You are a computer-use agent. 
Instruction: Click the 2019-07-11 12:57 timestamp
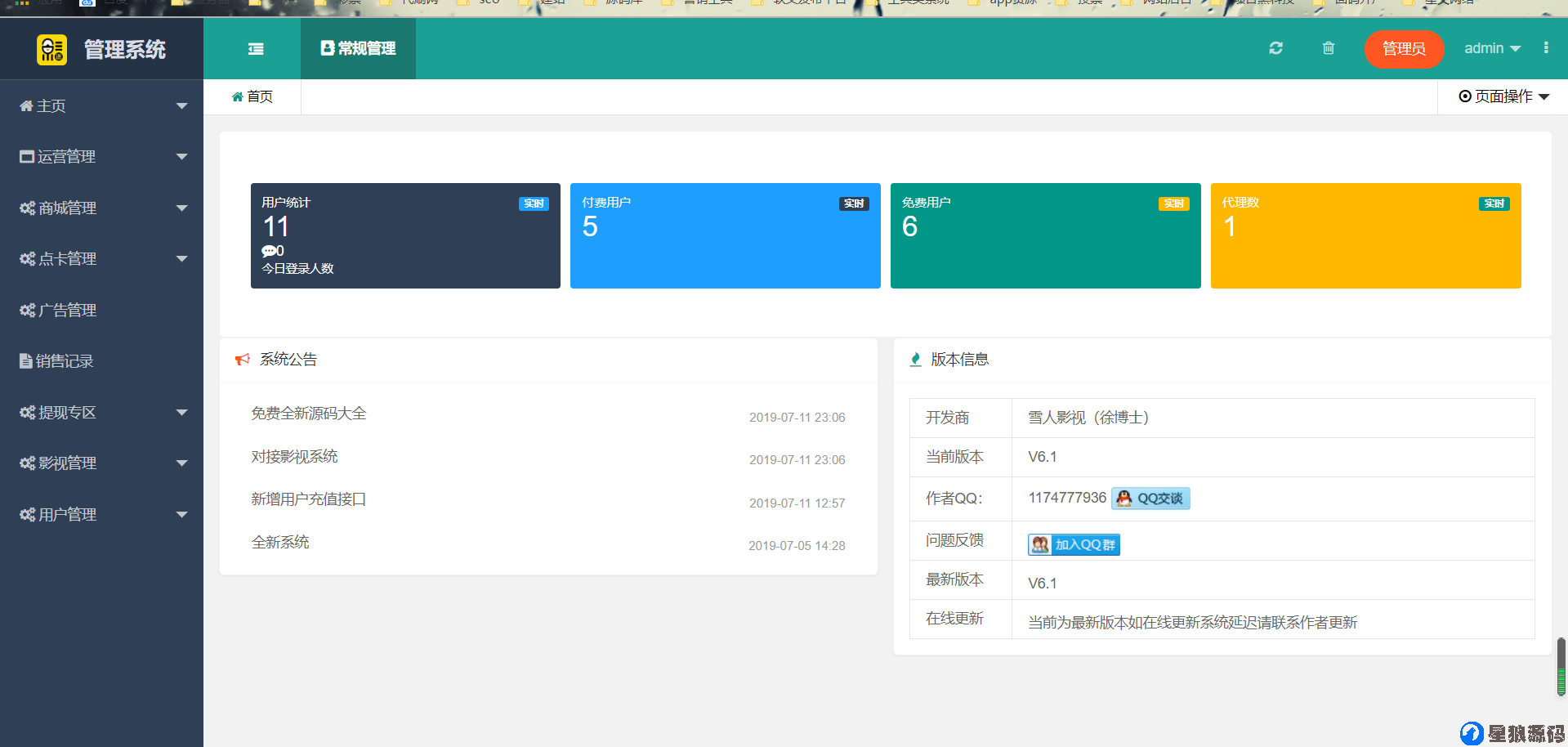point(797,503)
